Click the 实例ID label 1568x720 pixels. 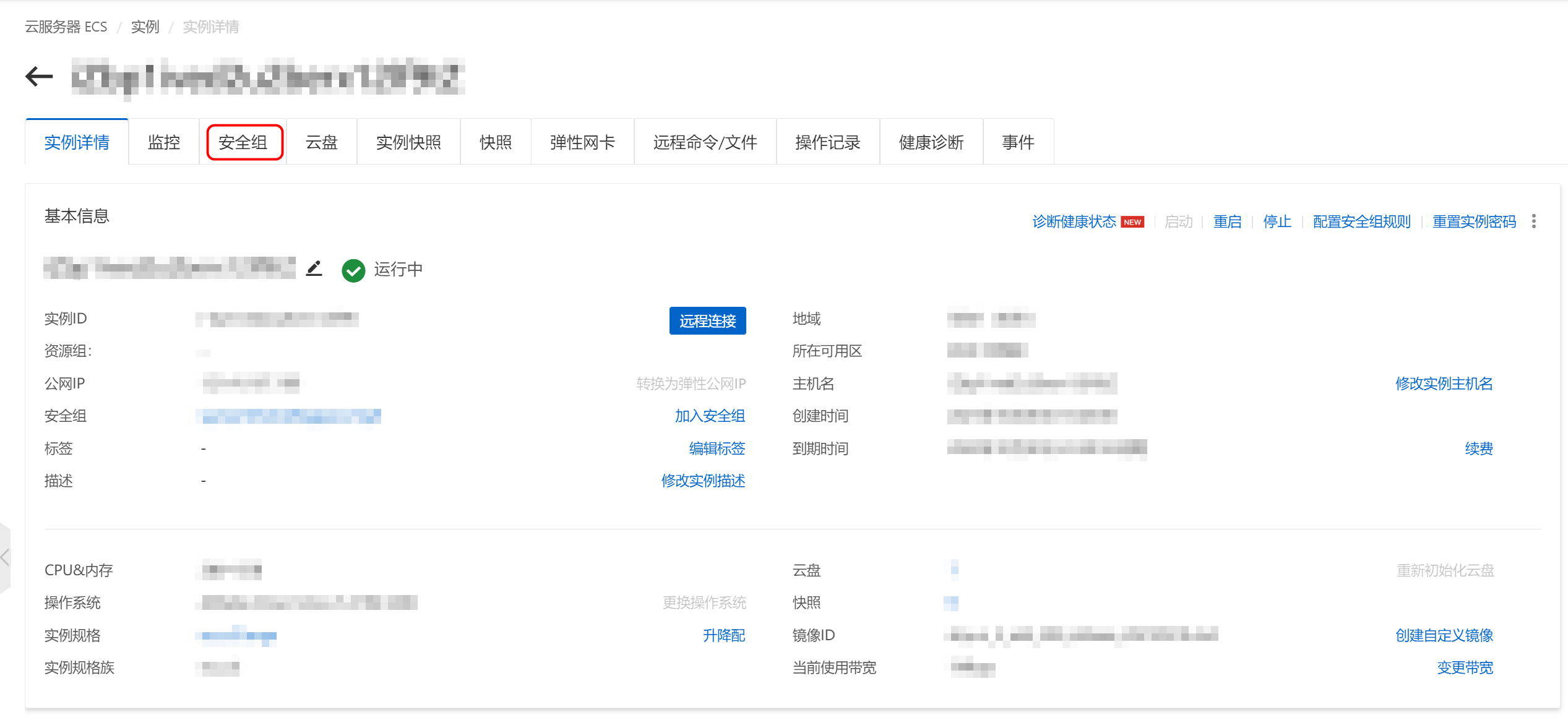(66, 319)
